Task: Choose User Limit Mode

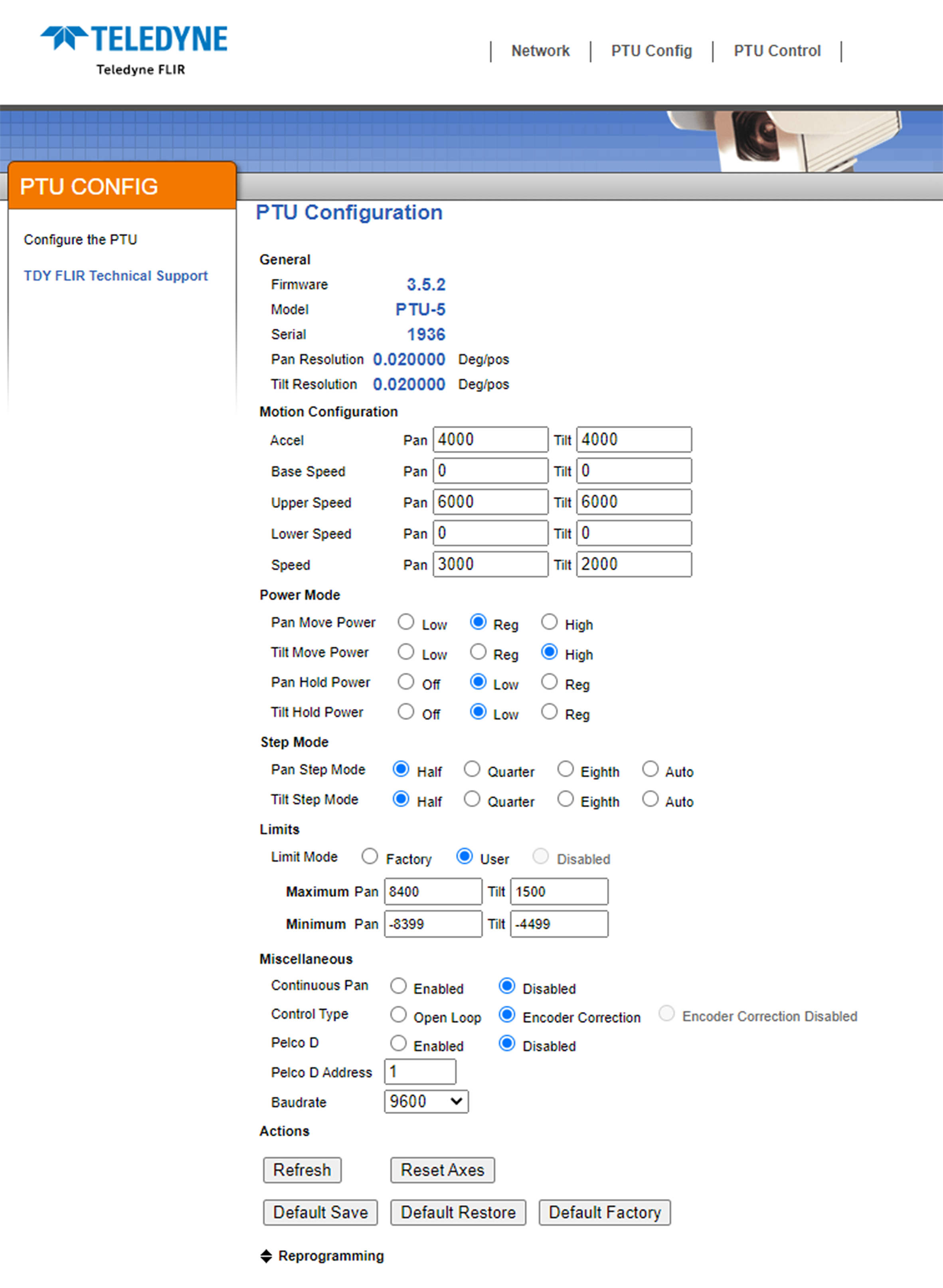Action: click(x=465, y=856)
